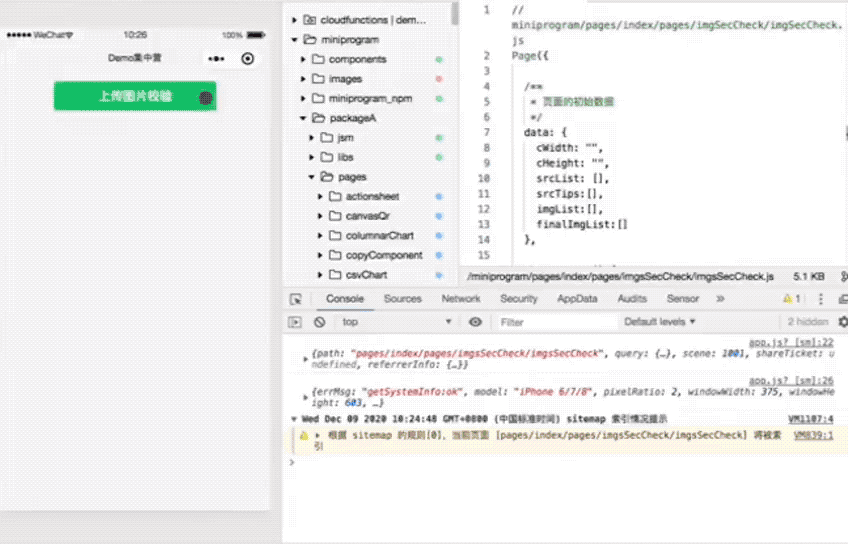Switch to the Sources tab
The height and width of the screenshot is (544, 848).
pyautogui.click(x=402, y=298)
